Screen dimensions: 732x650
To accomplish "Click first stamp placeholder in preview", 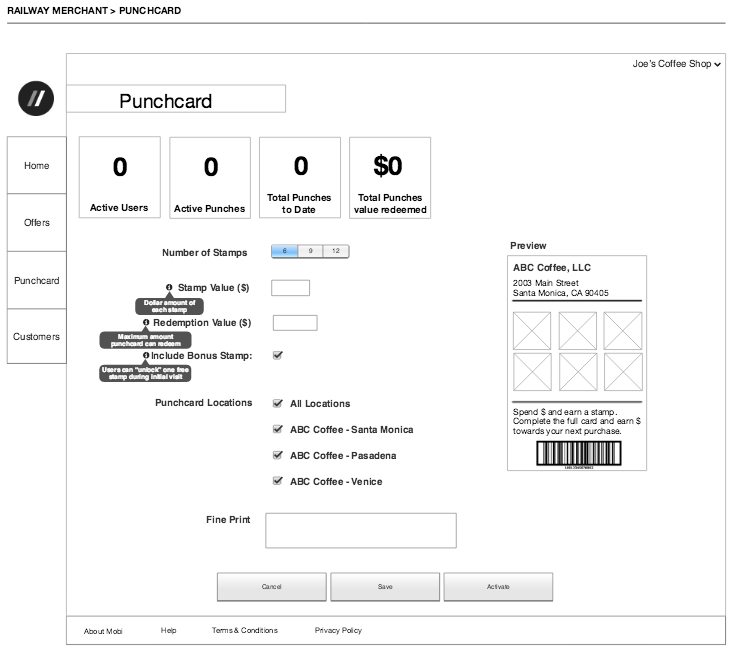I will [x=531, y=331].
